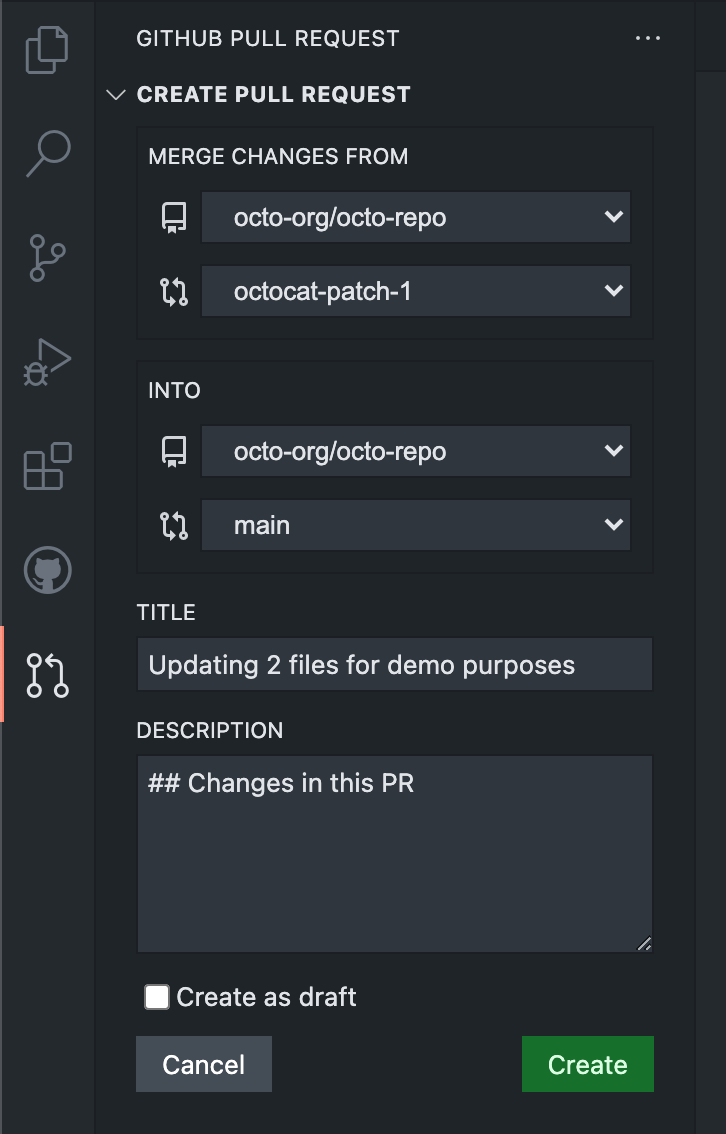This screenshot has height=1134, width=726.
Task: Click the repository icon beside octo-org/octo-repo
Action: click(172, 217)
